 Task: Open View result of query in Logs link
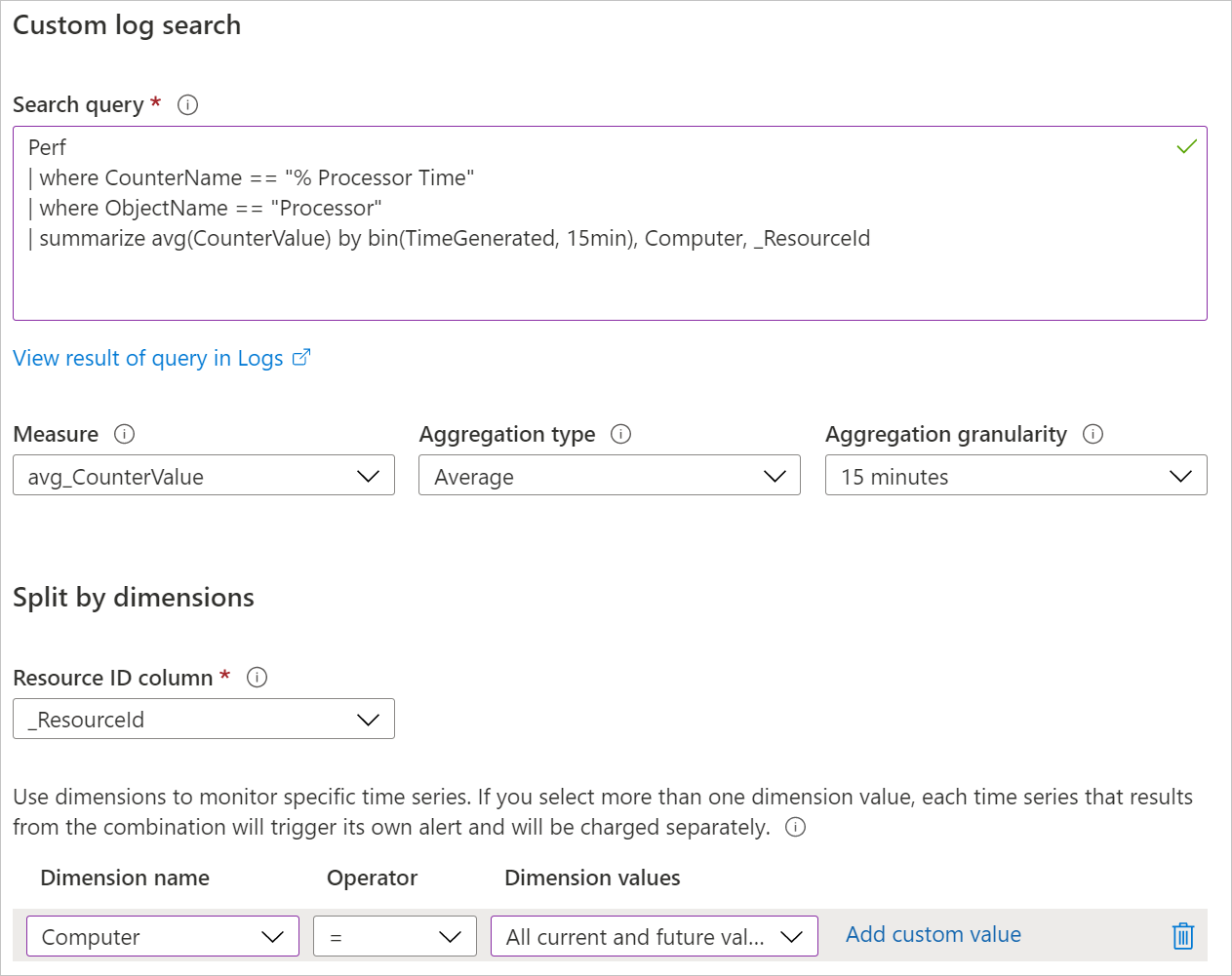[148, 359]
